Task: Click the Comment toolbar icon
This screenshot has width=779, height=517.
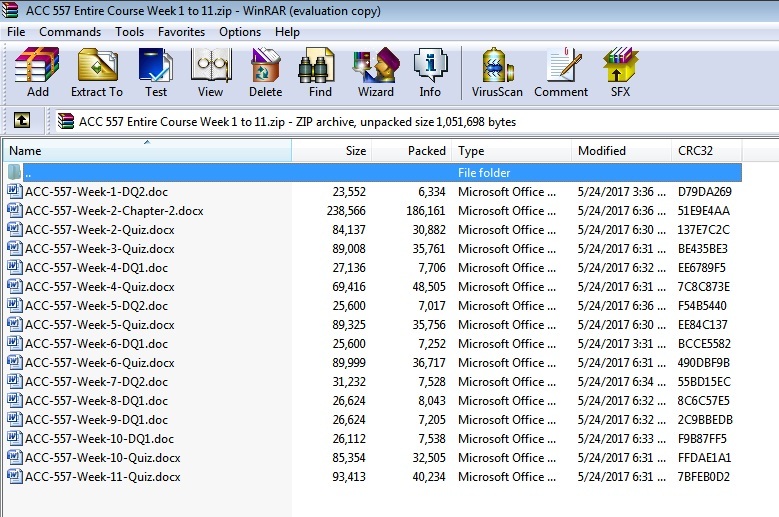Action: coord(563,66)
